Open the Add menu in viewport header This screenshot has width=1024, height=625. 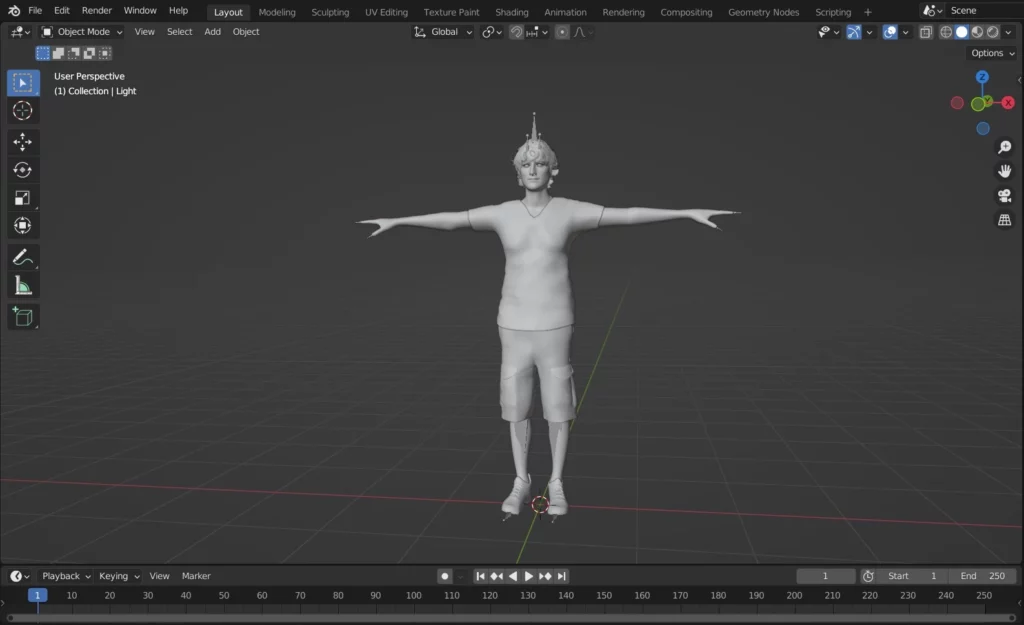coord(212,32)
